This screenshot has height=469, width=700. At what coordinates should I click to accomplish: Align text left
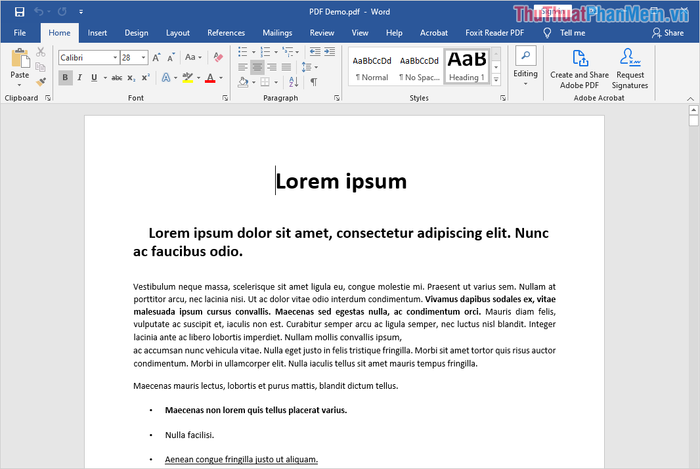pyautogui.click(x=242, y=67)
